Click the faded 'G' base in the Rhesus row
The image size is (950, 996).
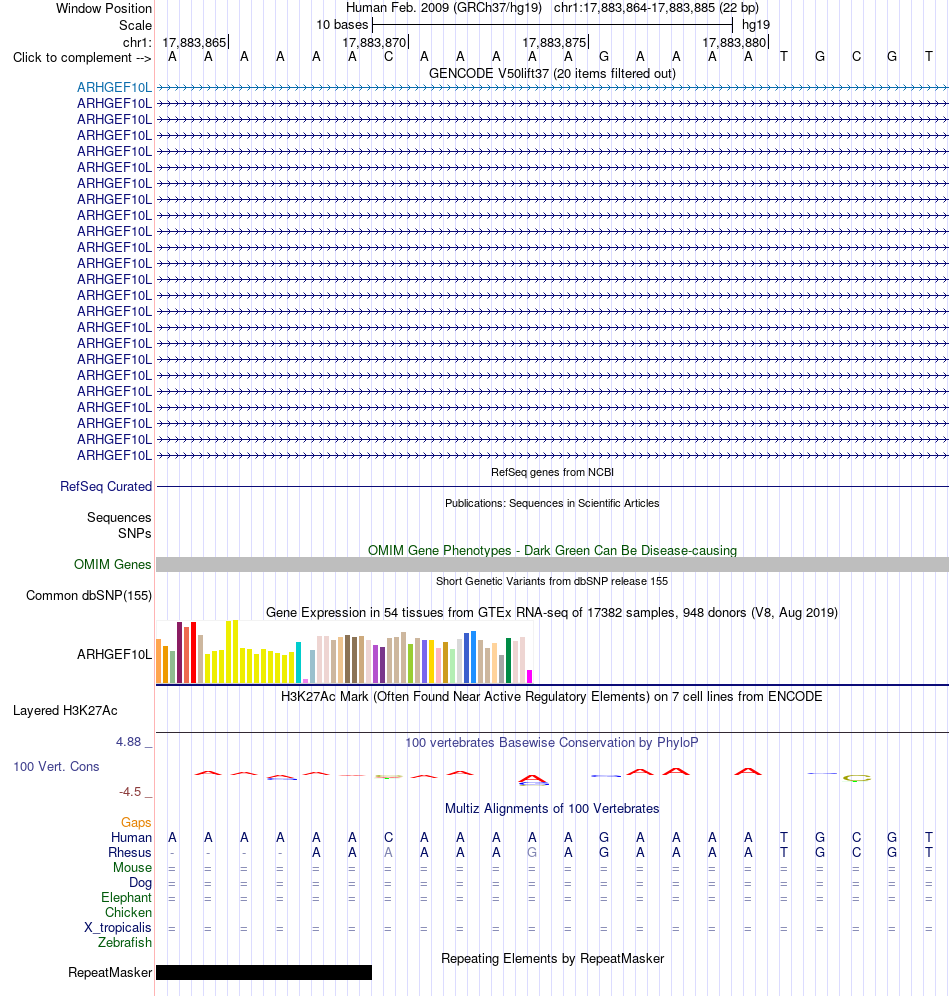click(x=532, y=852)
